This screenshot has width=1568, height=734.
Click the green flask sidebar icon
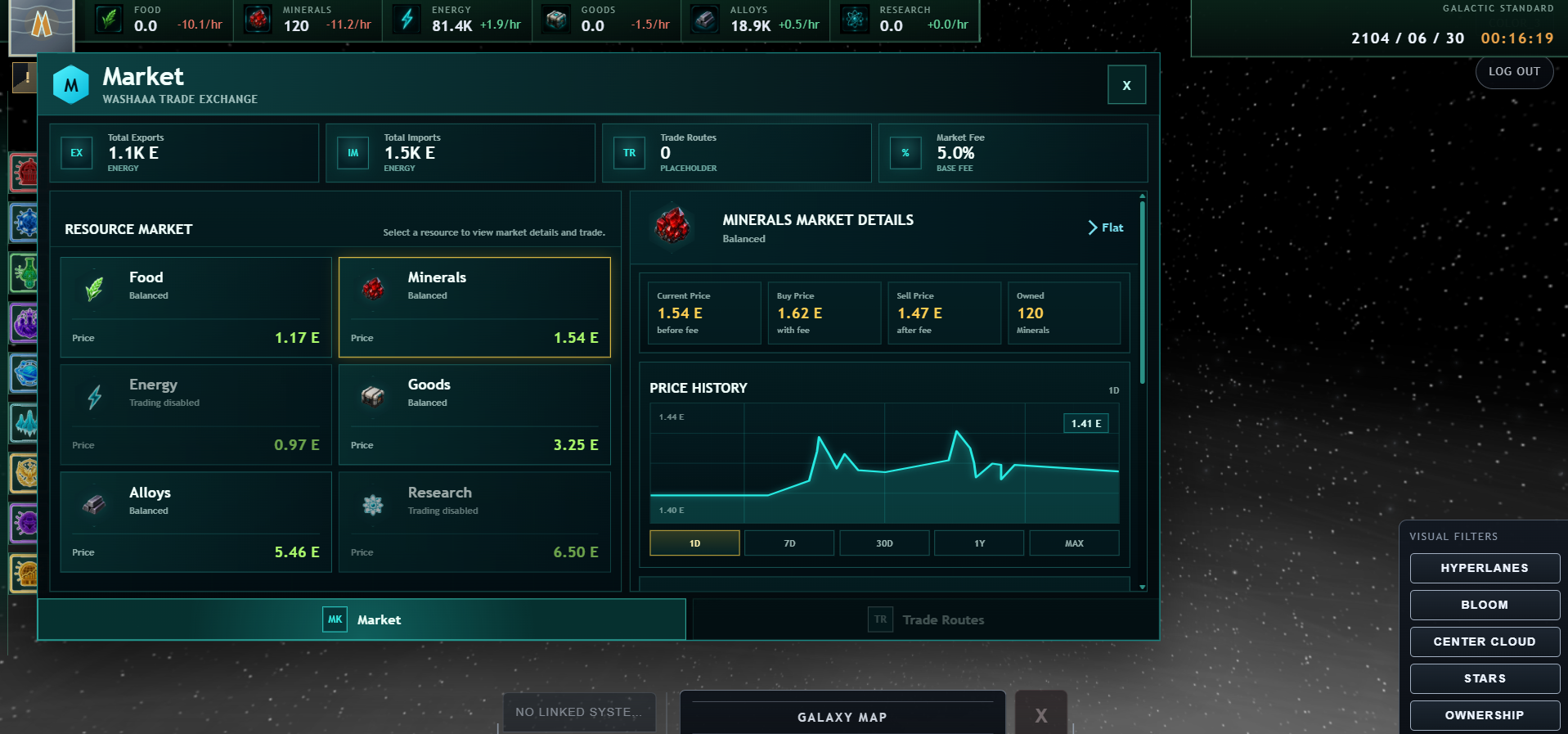(25, 272)
